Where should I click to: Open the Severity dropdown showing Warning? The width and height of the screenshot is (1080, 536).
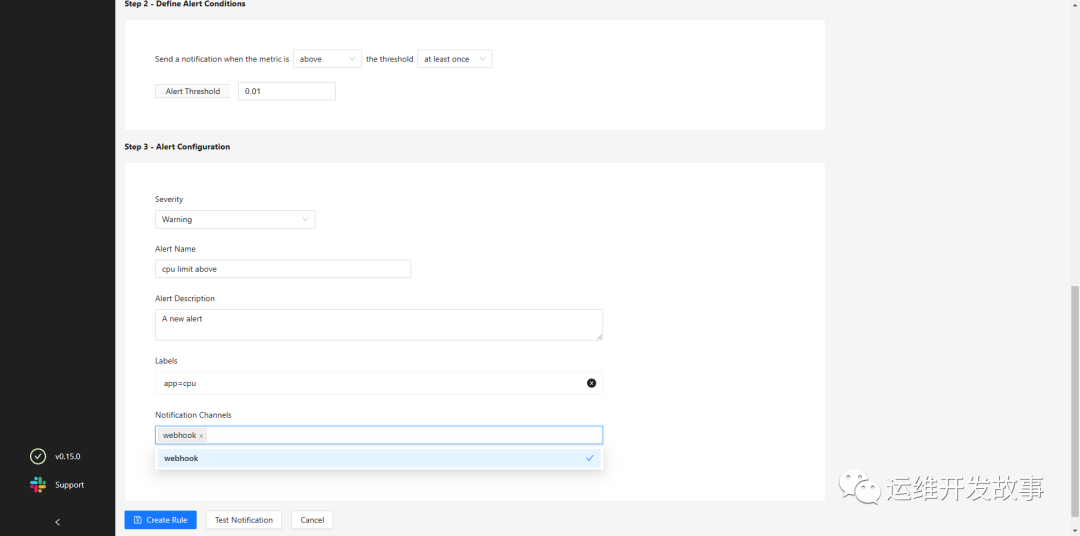pos(235,219)
